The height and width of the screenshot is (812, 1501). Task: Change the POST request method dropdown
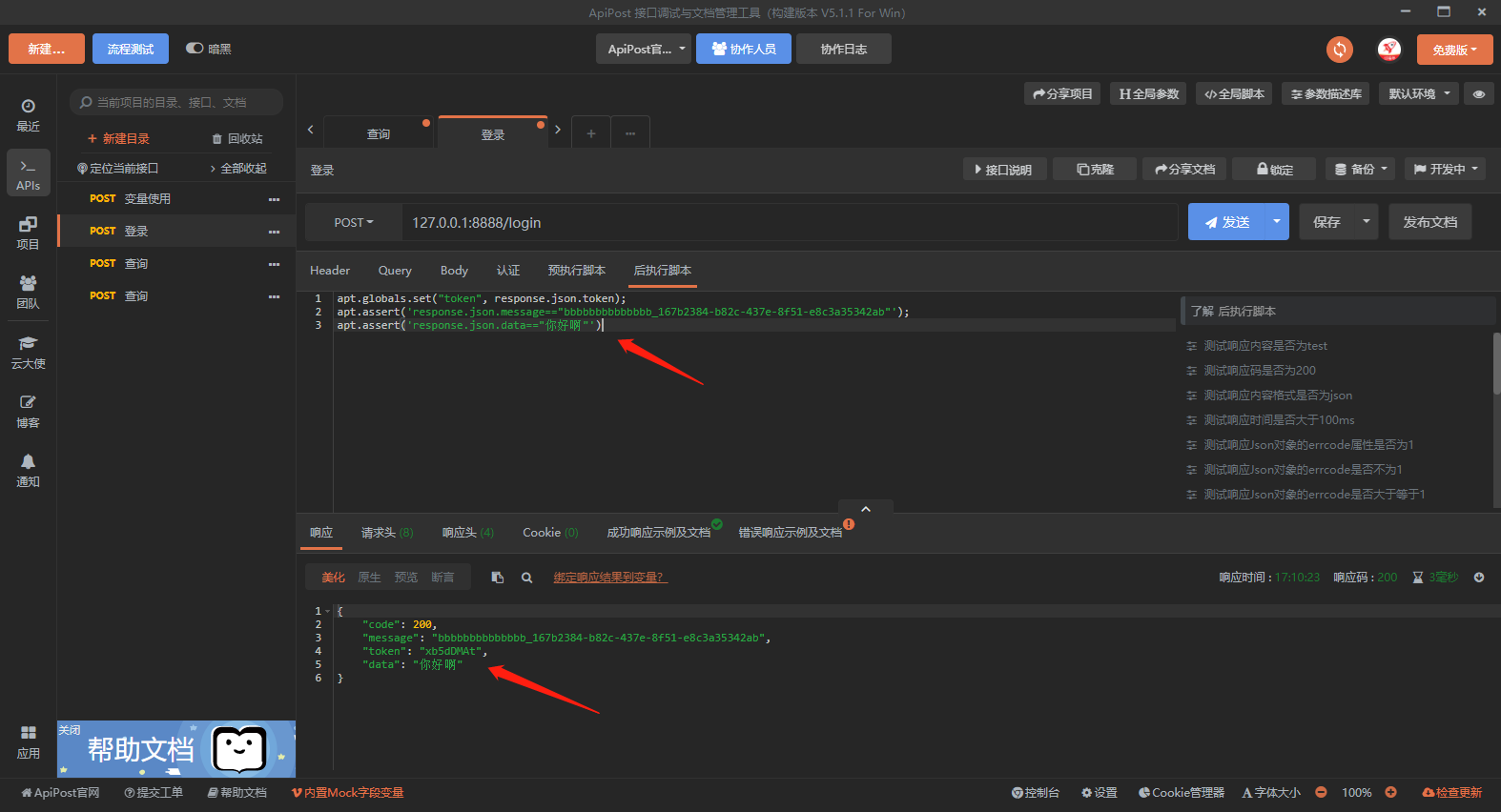point(354,222)
